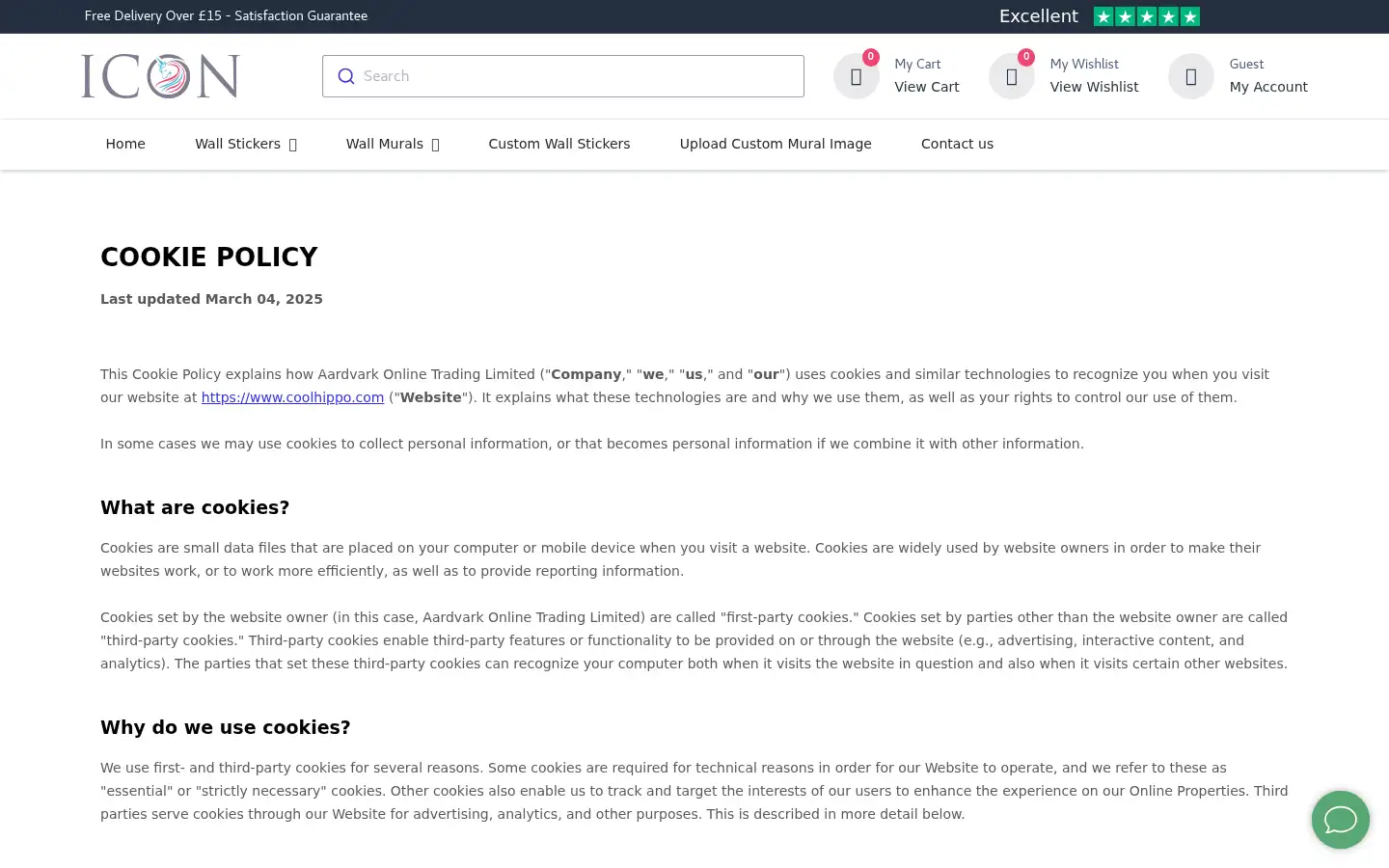Viewport: 1389px width, 868px height.
Task: Focus the Search input field
Action: [563, 76]
